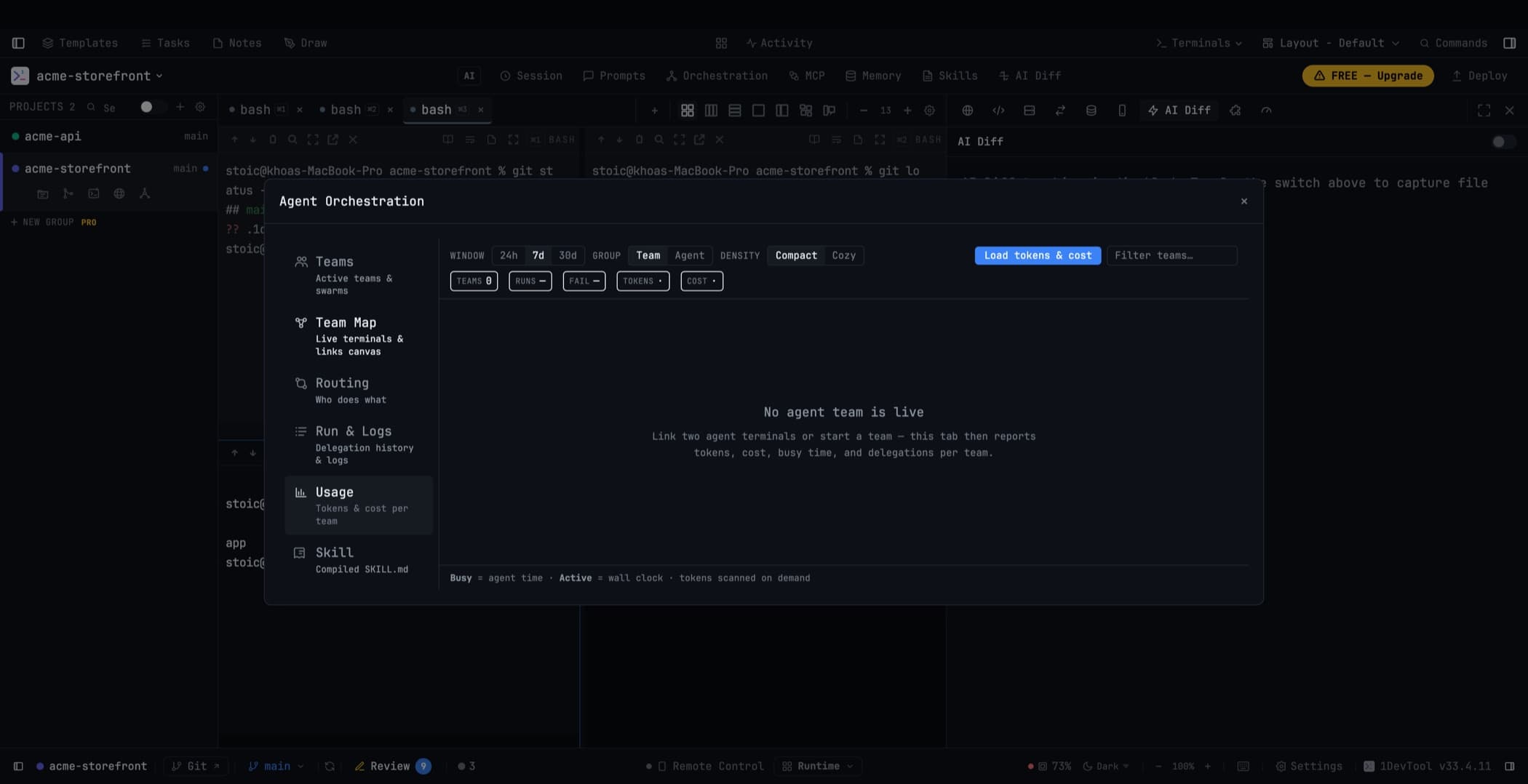Choose Cozy density
This screenshot has width=1528, height=784.
click(843, 255)
